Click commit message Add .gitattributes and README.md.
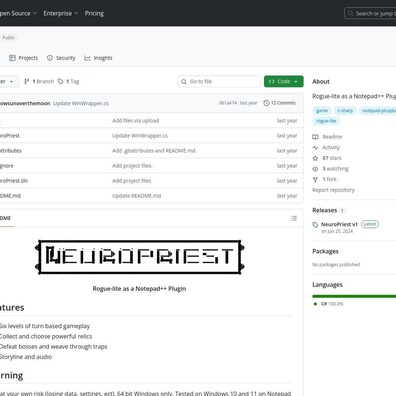Screen dimensions: 396x396 coord(154,151)
